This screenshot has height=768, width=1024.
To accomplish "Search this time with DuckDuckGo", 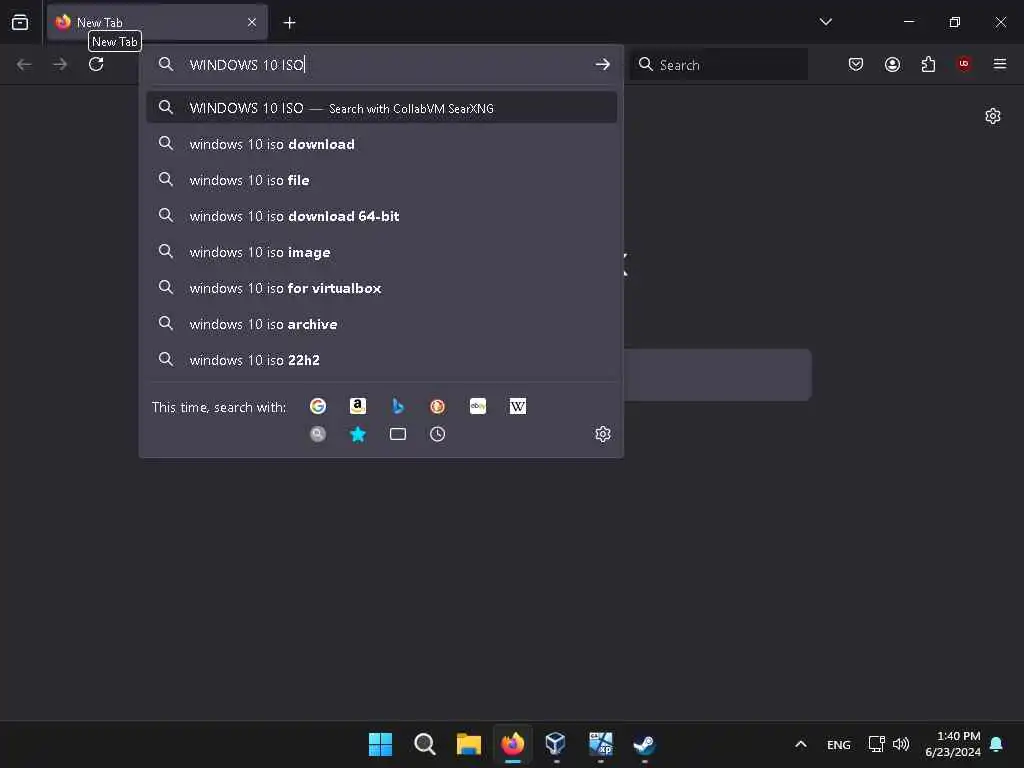I will [x=438, y=406].
